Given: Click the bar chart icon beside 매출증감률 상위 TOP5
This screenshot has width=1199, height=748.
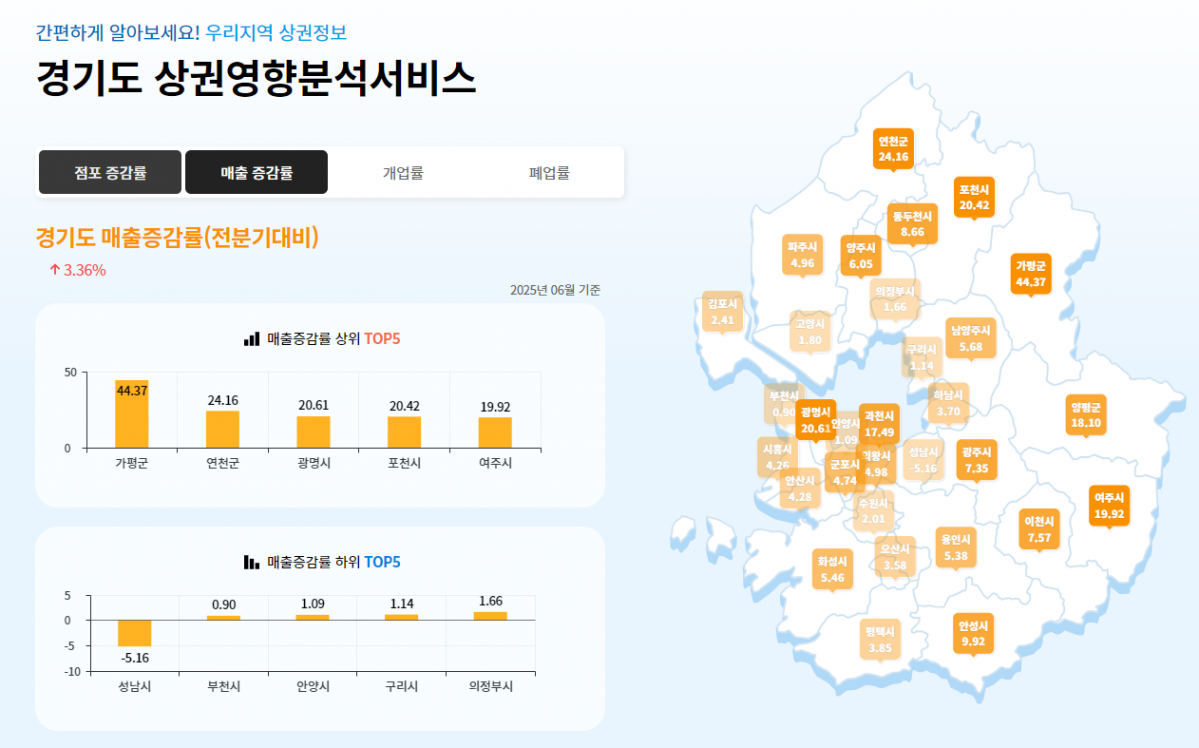Looking at the screenshot, I should pos(251,336).
